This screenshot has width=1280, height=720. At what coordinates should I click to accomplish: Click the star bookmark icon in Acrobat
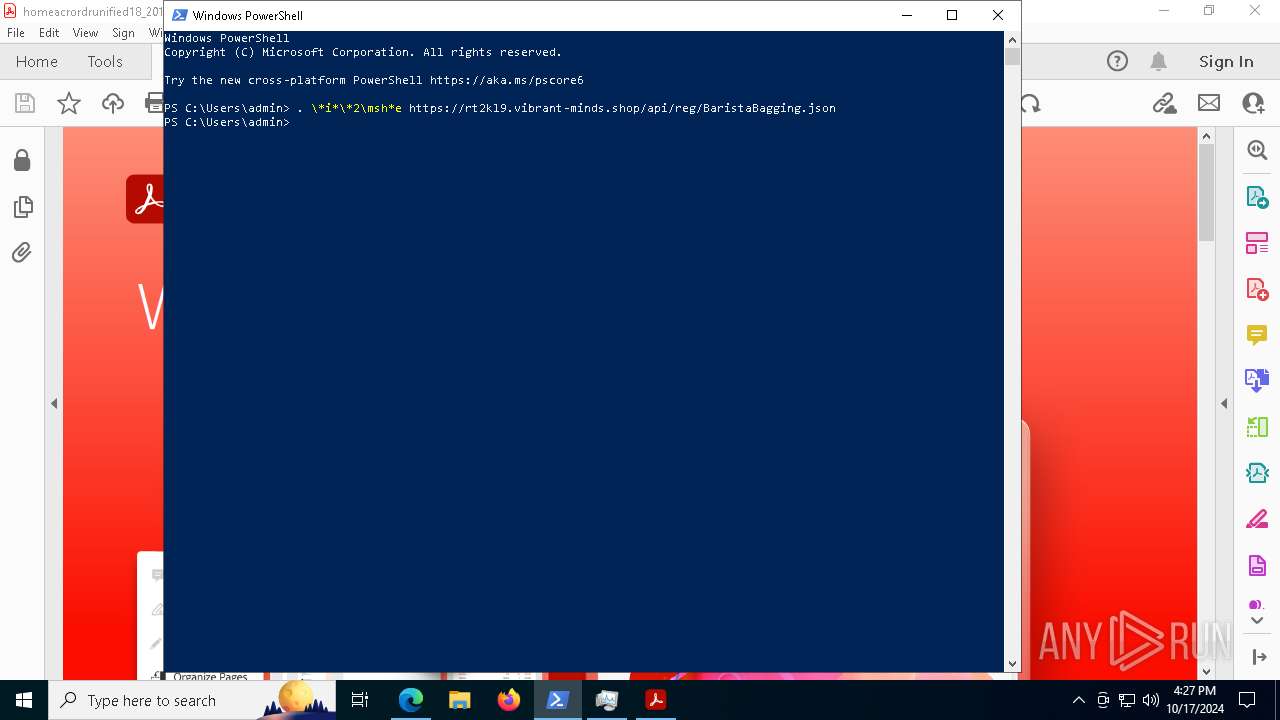click(x=69, y=103)
